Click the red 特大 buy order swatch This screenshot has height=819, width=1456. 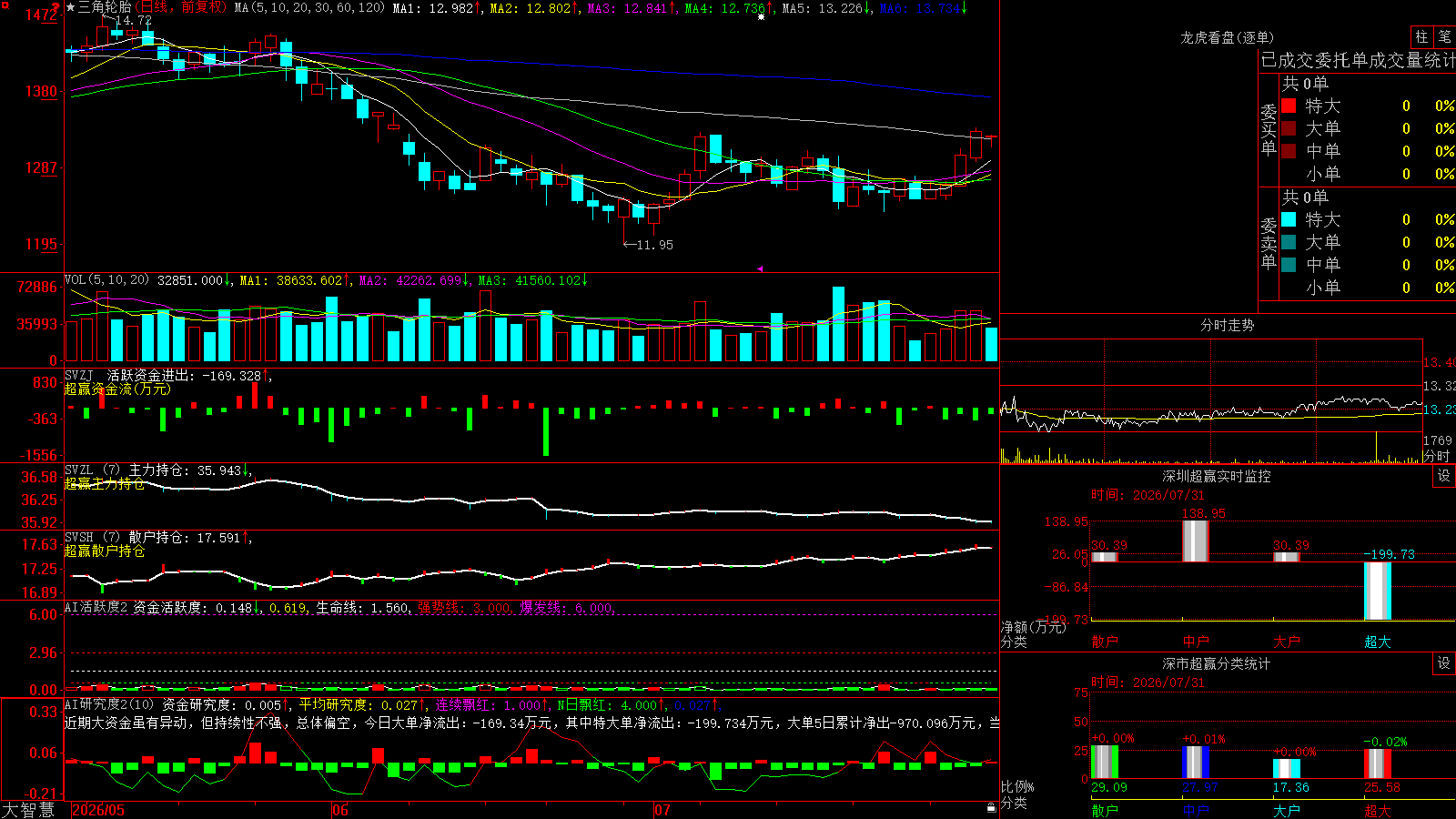pos(1289,106)
